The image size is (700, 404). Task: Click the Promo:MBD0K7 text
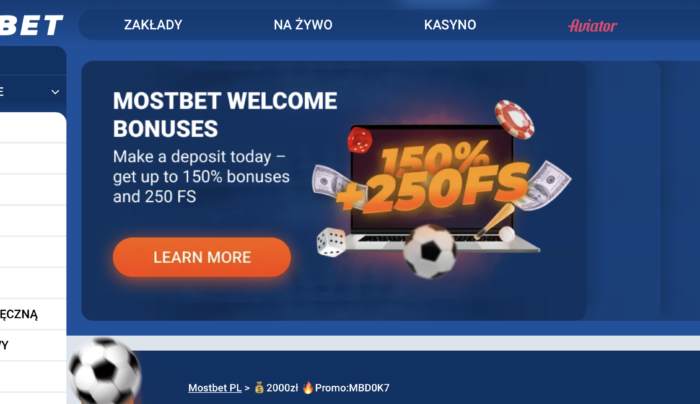pyautogui.click(x=352, y=388)
